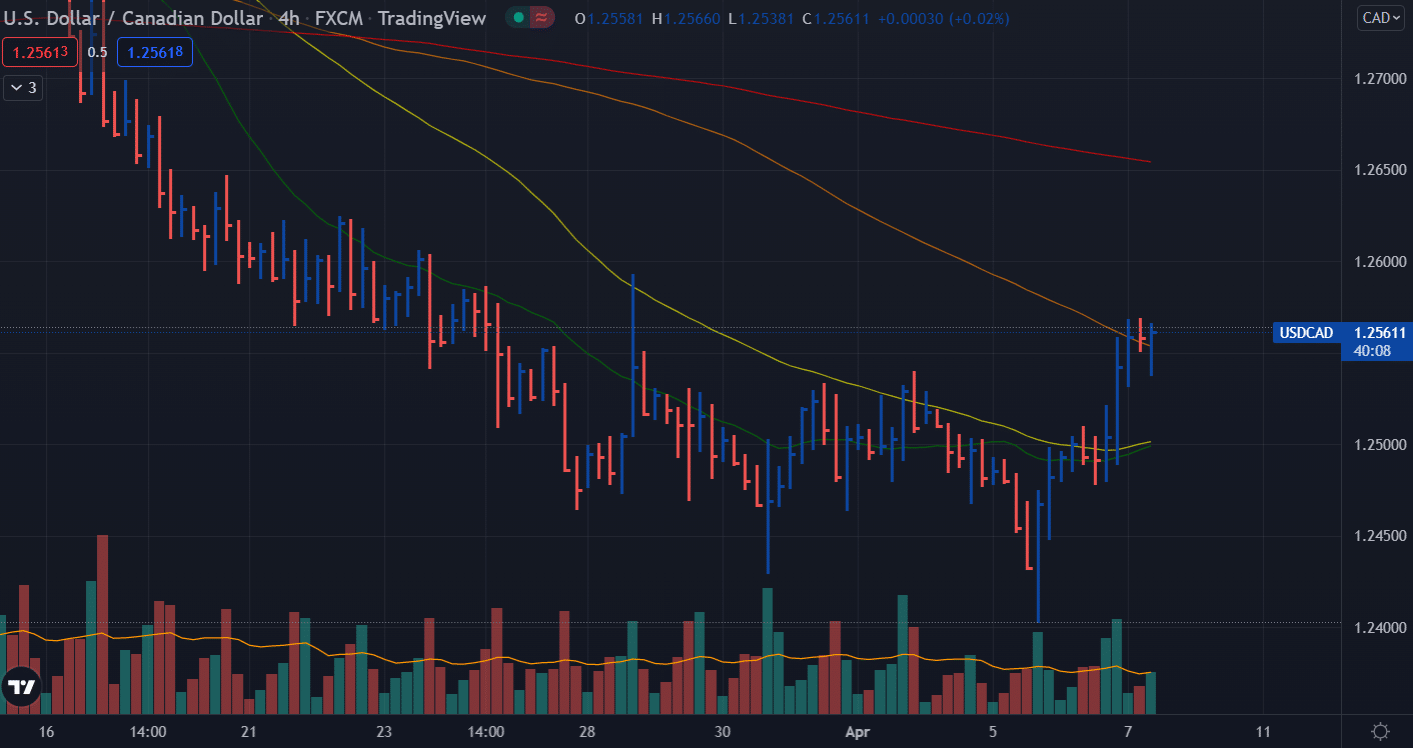Click the Open value 1.25581
Screen dimensions: 1413x748
(x=617, y=19)
